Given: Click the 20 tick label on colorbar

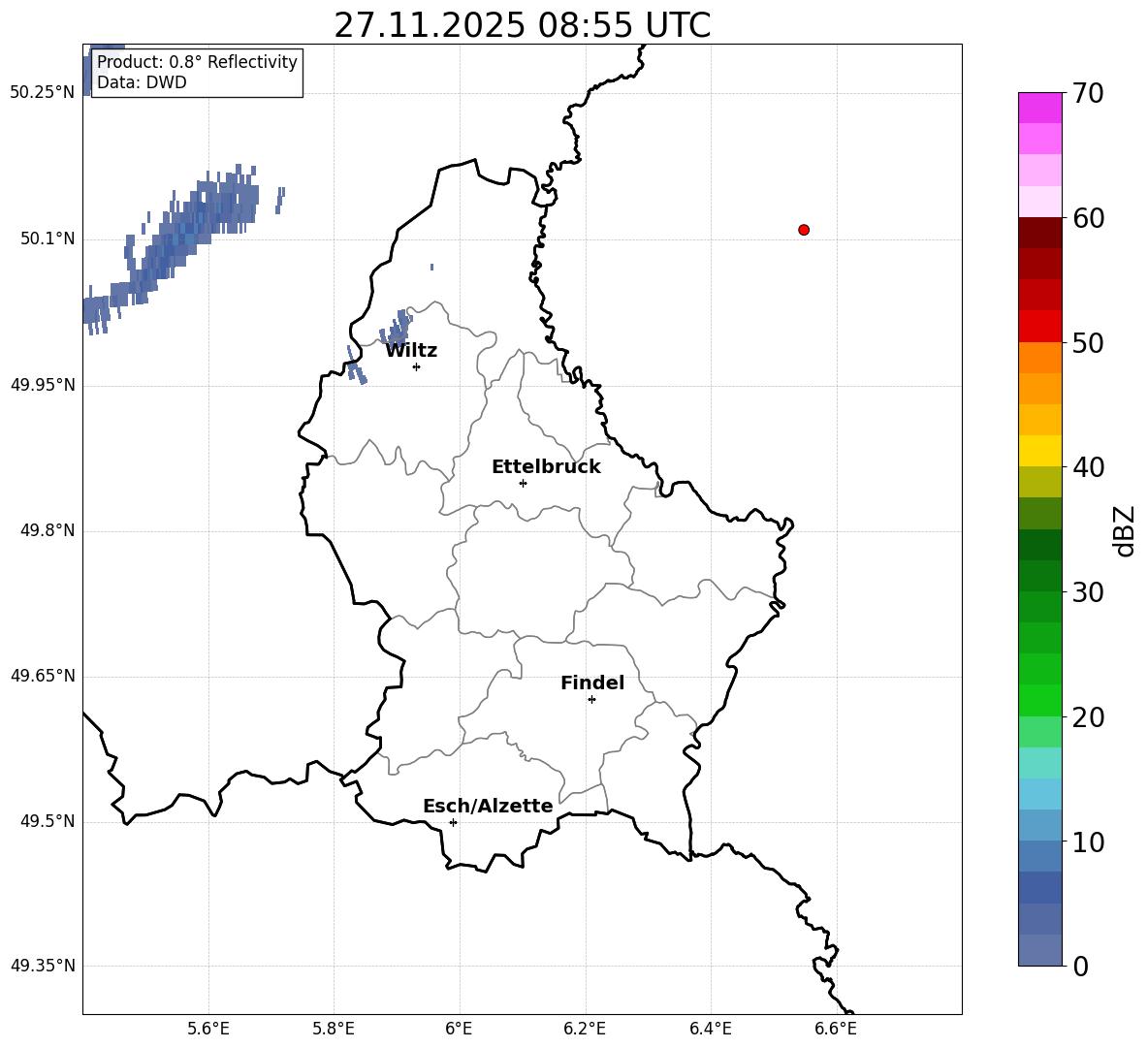Looking at the screenshot, I should tap(1088, 717).
